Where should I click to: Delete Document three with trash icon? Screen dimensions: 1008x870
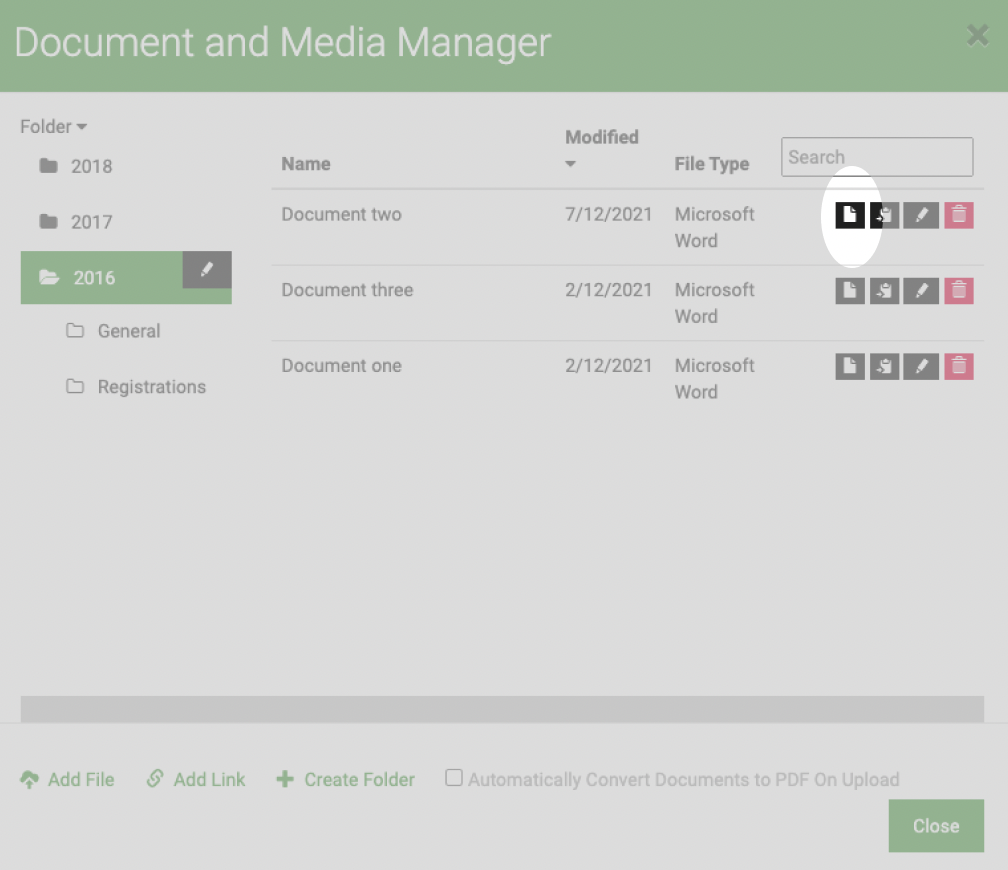click(958, 291)
